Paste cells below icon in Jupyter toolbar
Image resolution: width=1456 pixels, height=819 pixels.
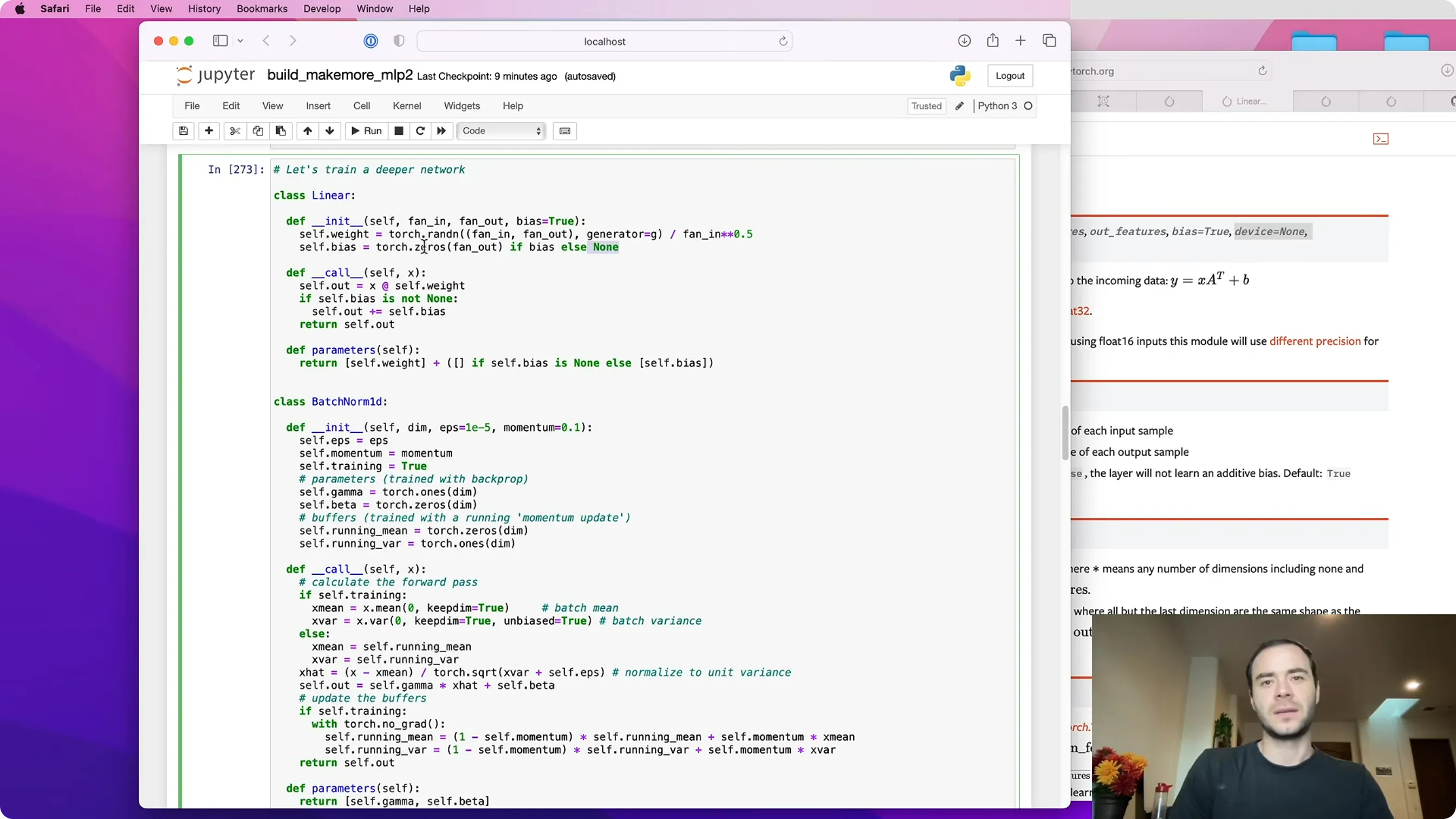pyautogui.click(x=281, y=131)
